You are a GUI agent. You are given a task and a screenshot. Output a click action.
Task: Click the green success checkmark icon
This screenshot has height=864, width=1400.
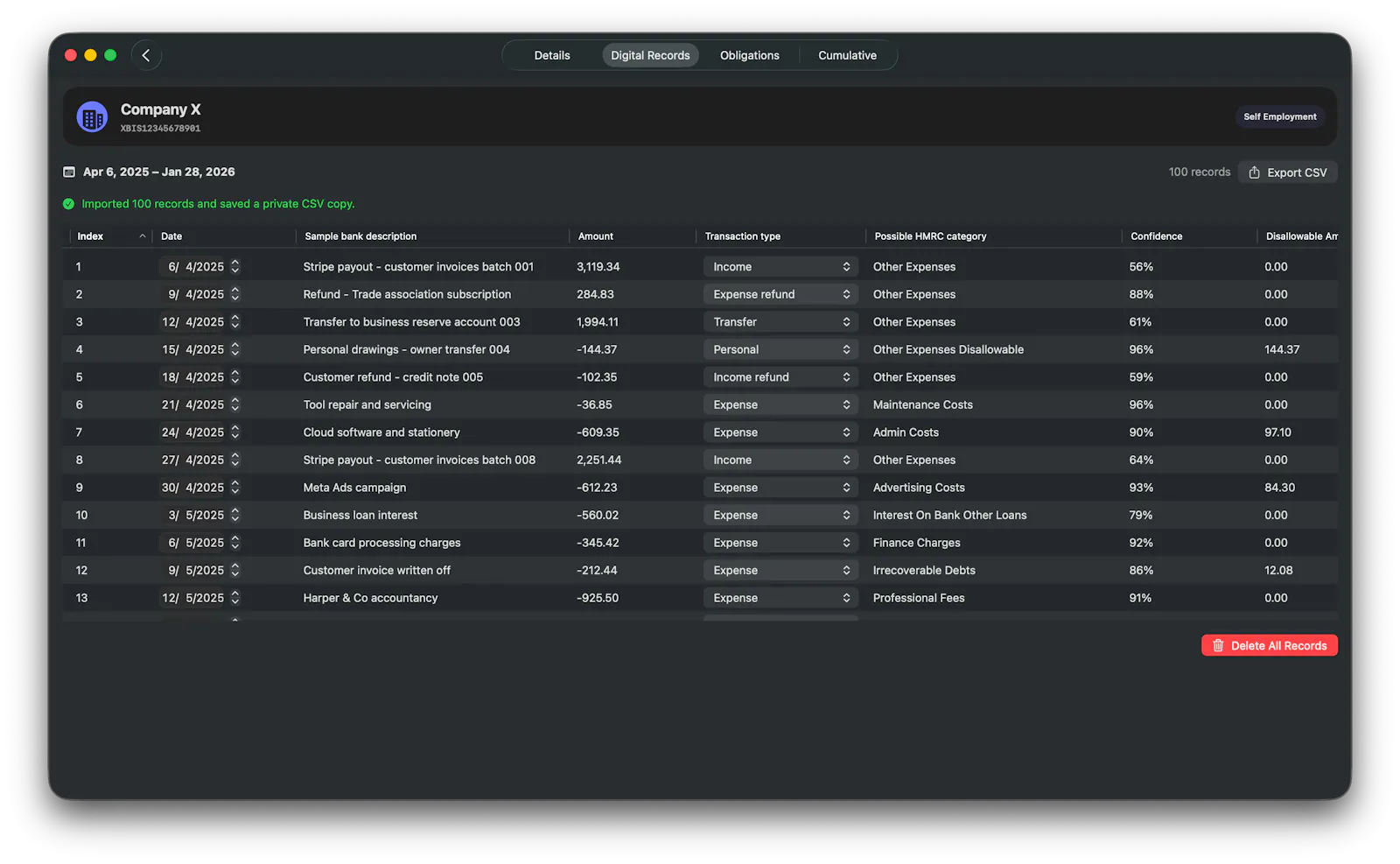68,204
